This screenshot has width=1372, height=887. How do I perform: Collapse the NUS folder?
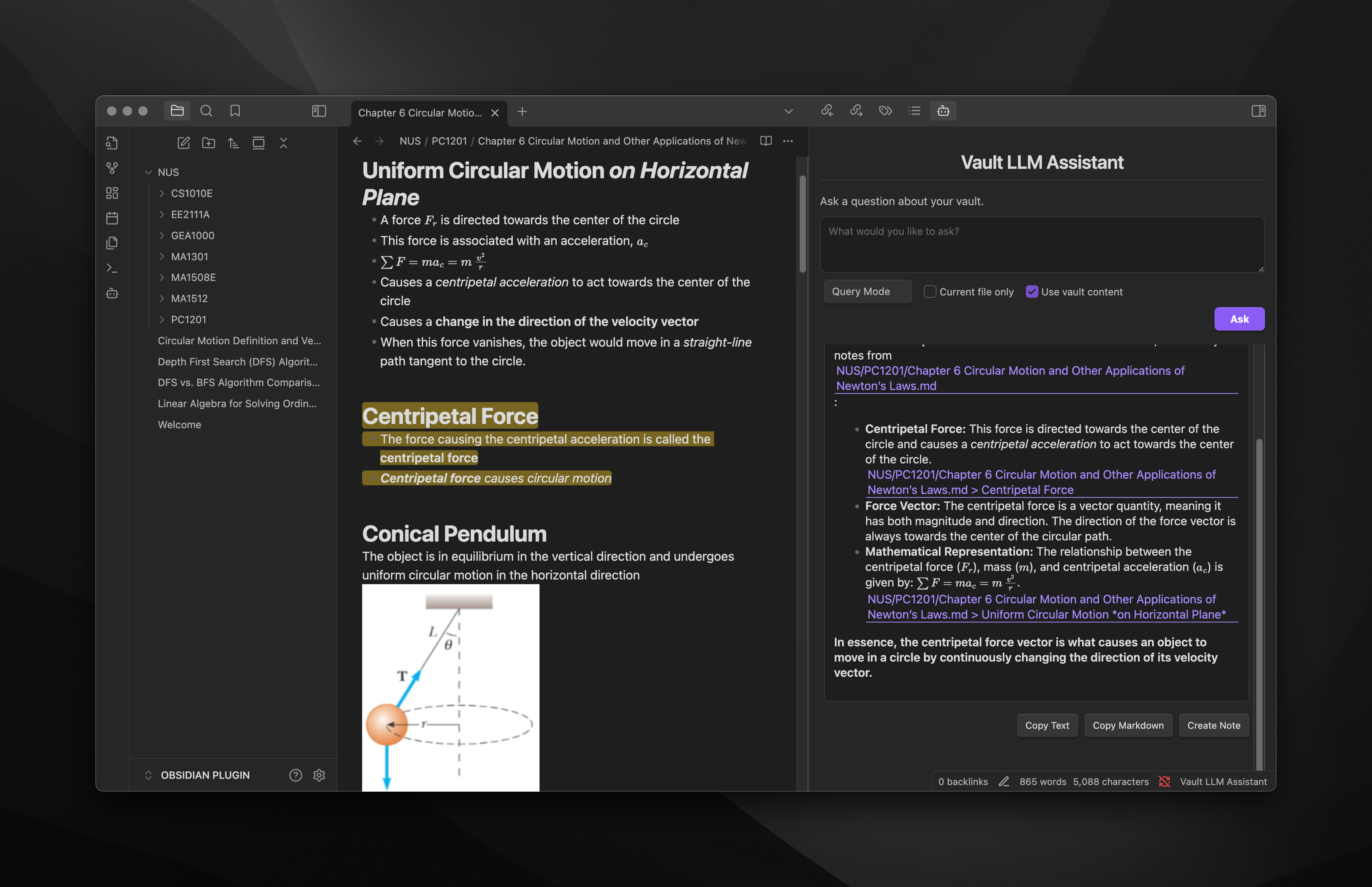[x=148, y=172]
